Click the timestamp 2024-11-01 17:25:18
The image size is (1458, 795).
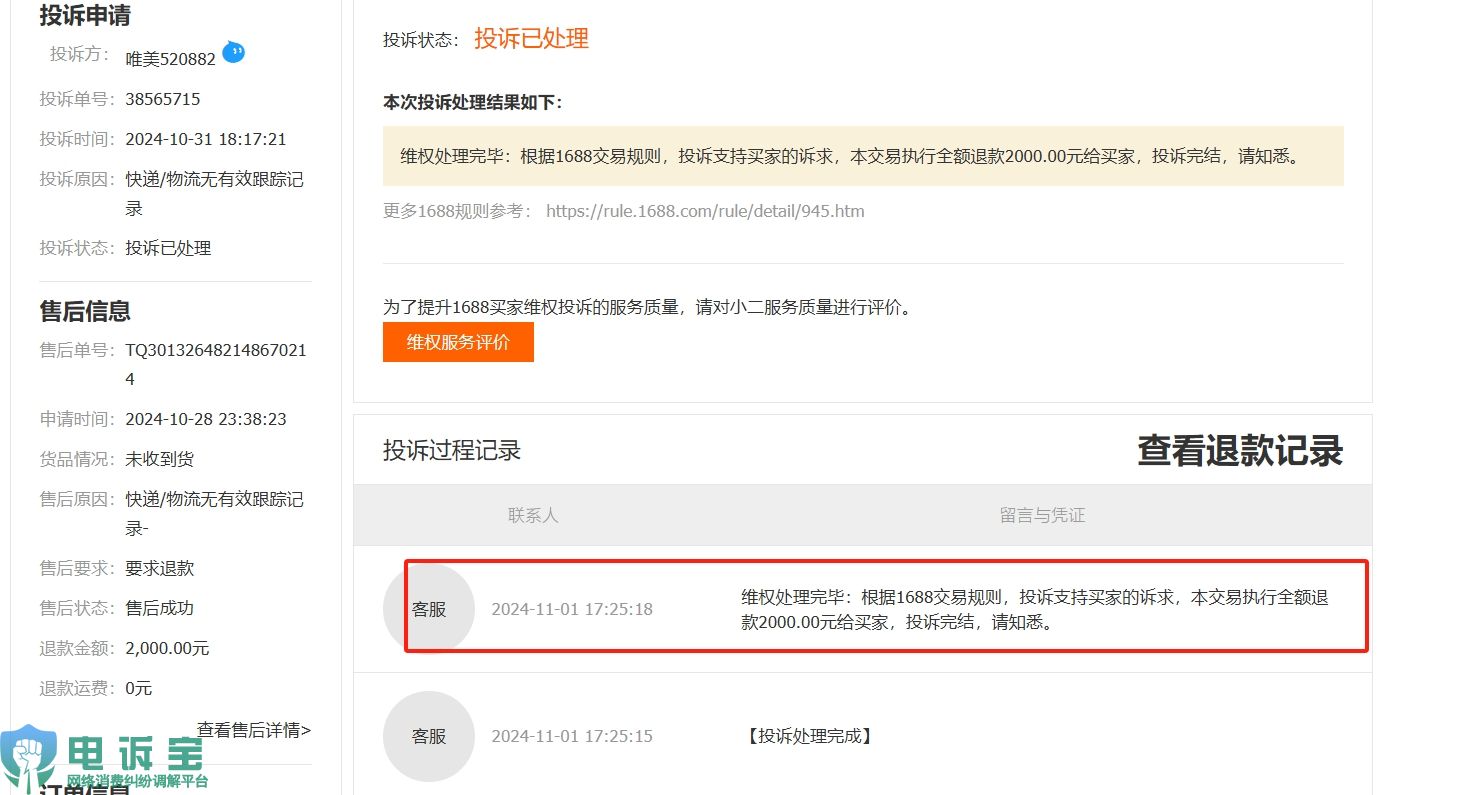(572, 609)
